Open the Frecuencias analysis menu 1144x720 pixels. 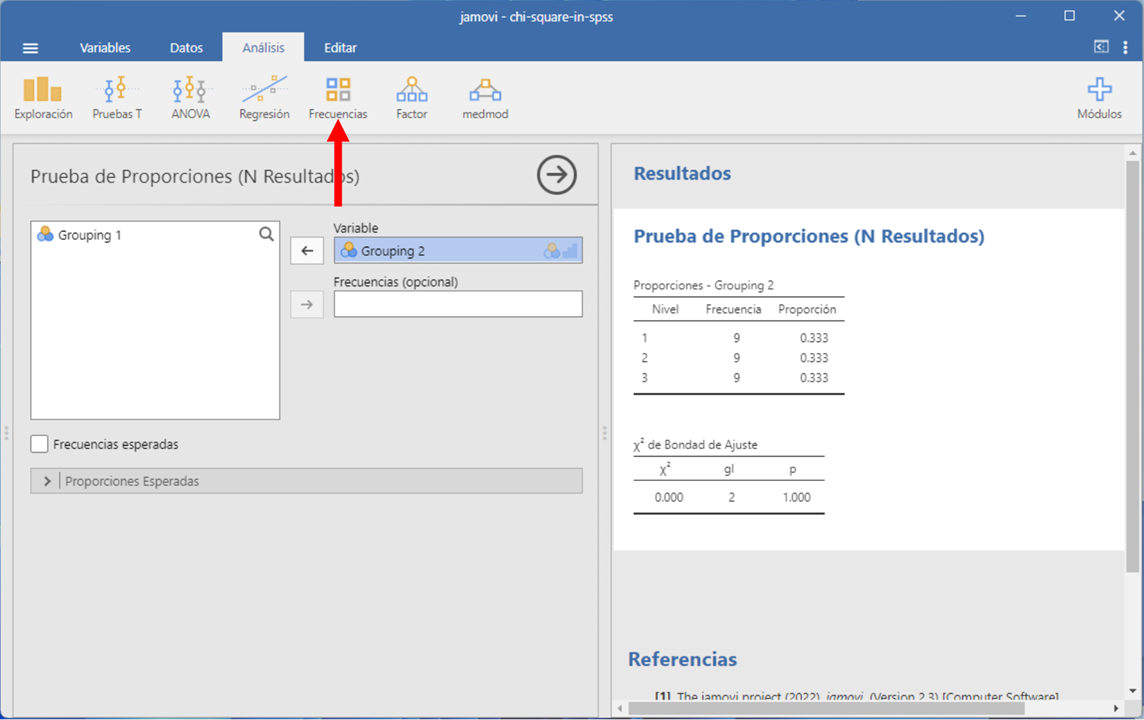(x=338, y=98)
